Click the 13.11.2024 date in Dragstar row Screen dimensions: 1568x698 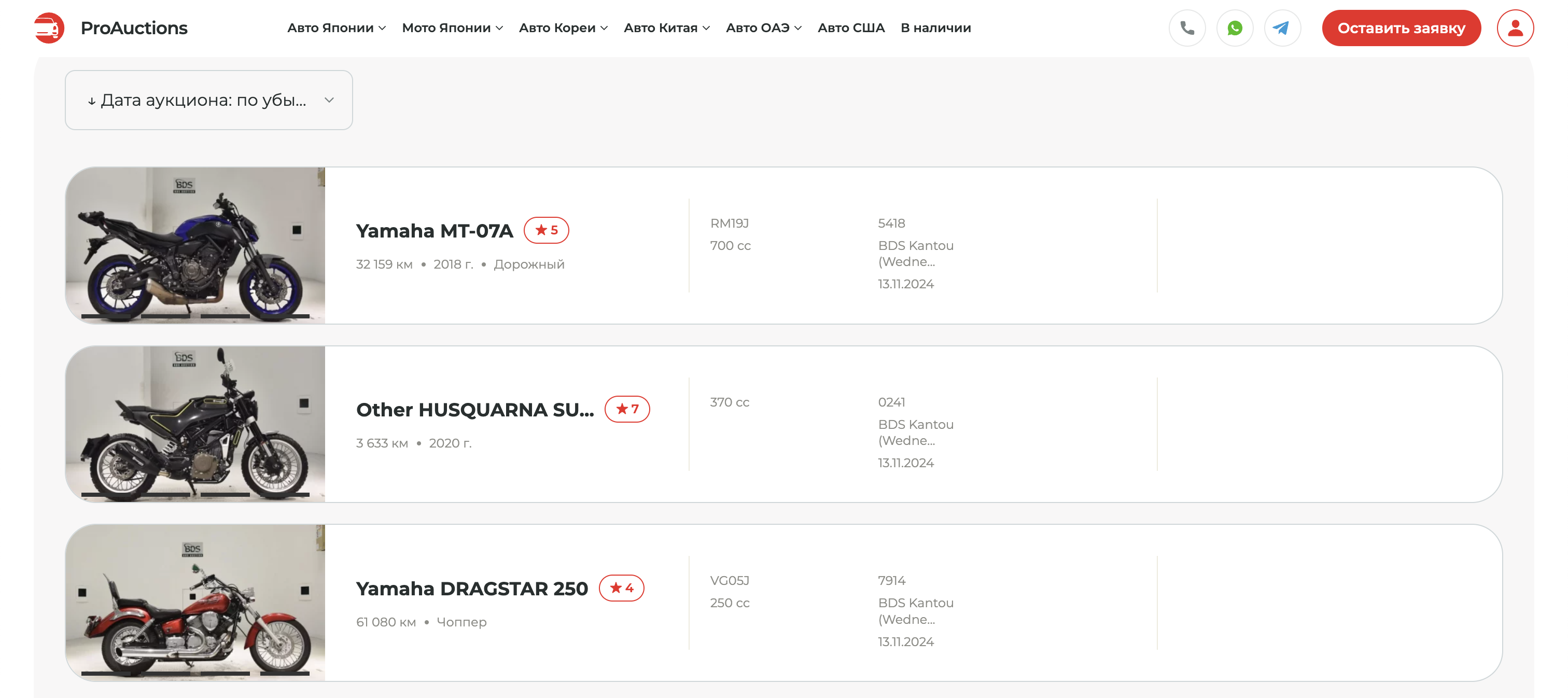[906, 642]
